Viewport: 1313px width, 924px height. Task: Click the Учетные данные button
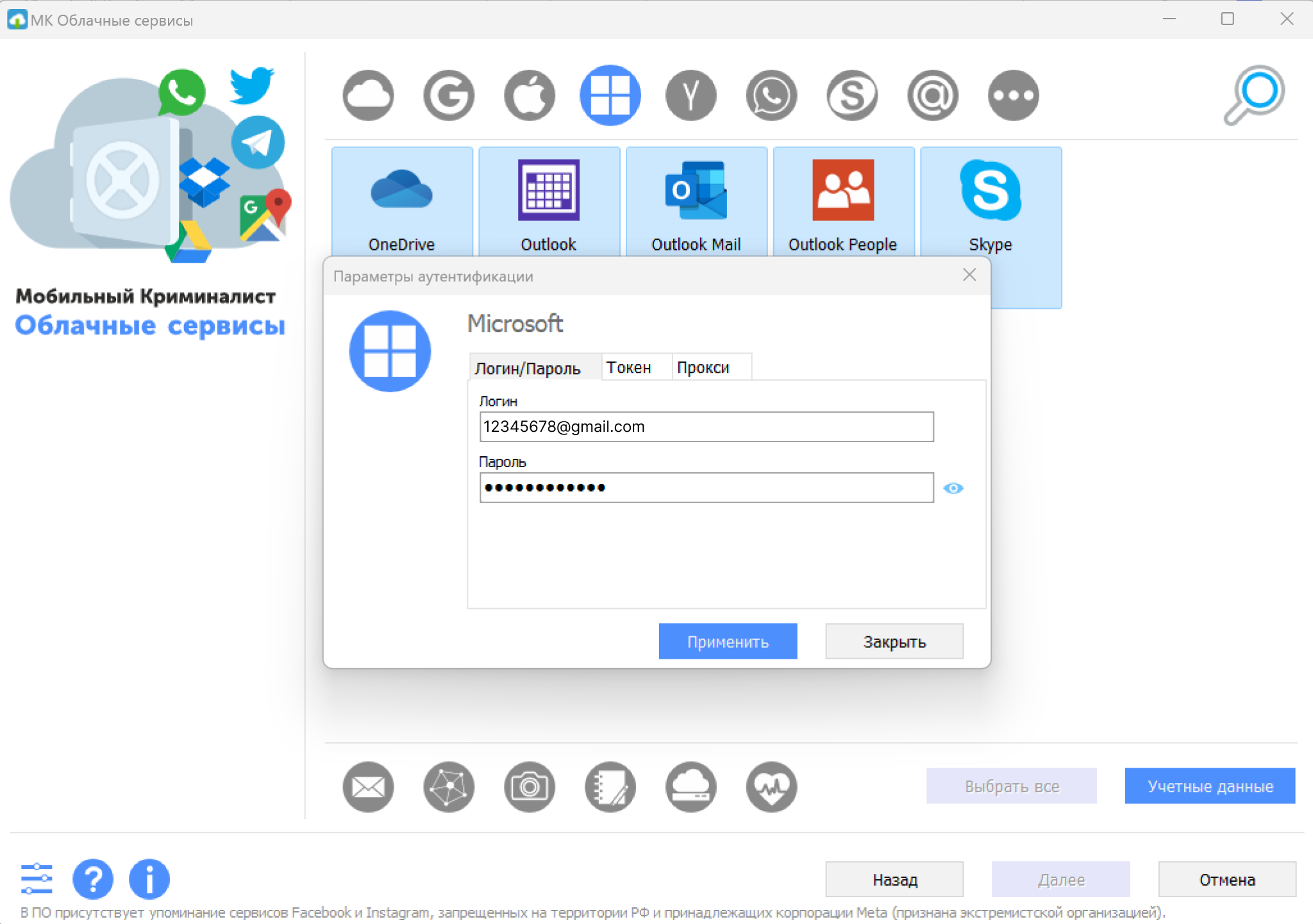coord(1210,786)
